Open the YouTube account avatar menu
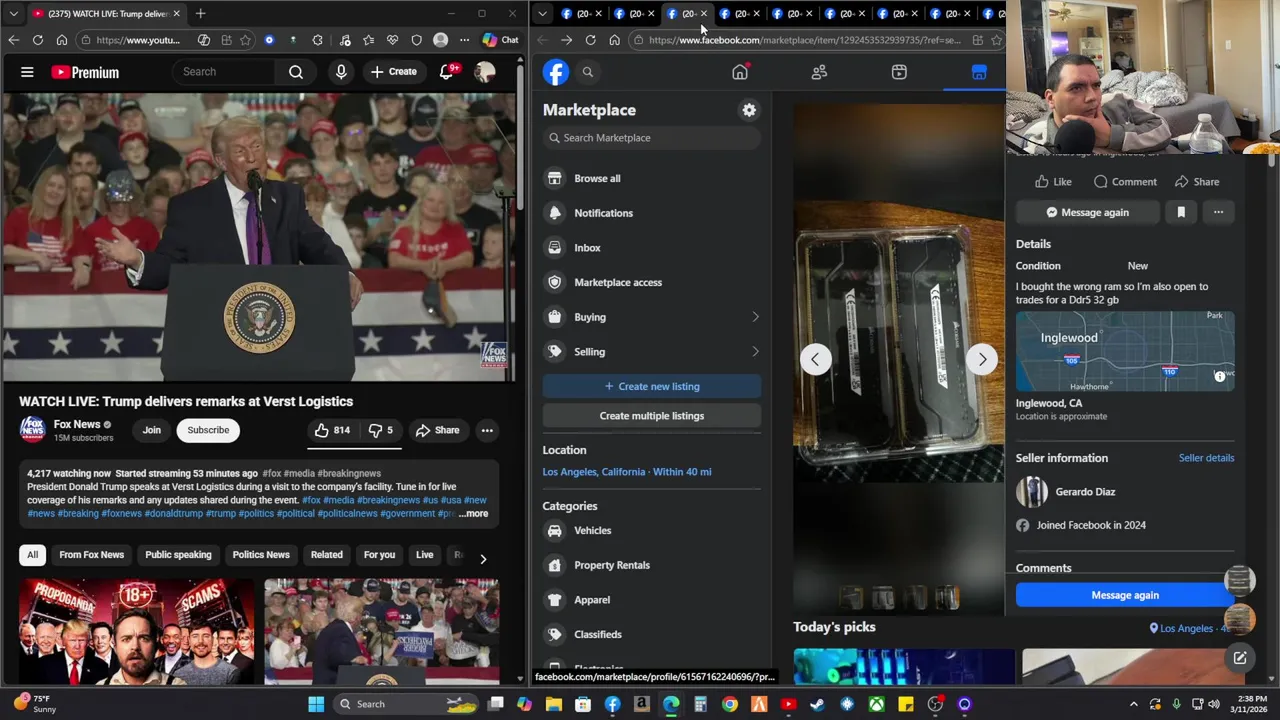The width and height of the screenshot is (1280, 720). point(485,72)
